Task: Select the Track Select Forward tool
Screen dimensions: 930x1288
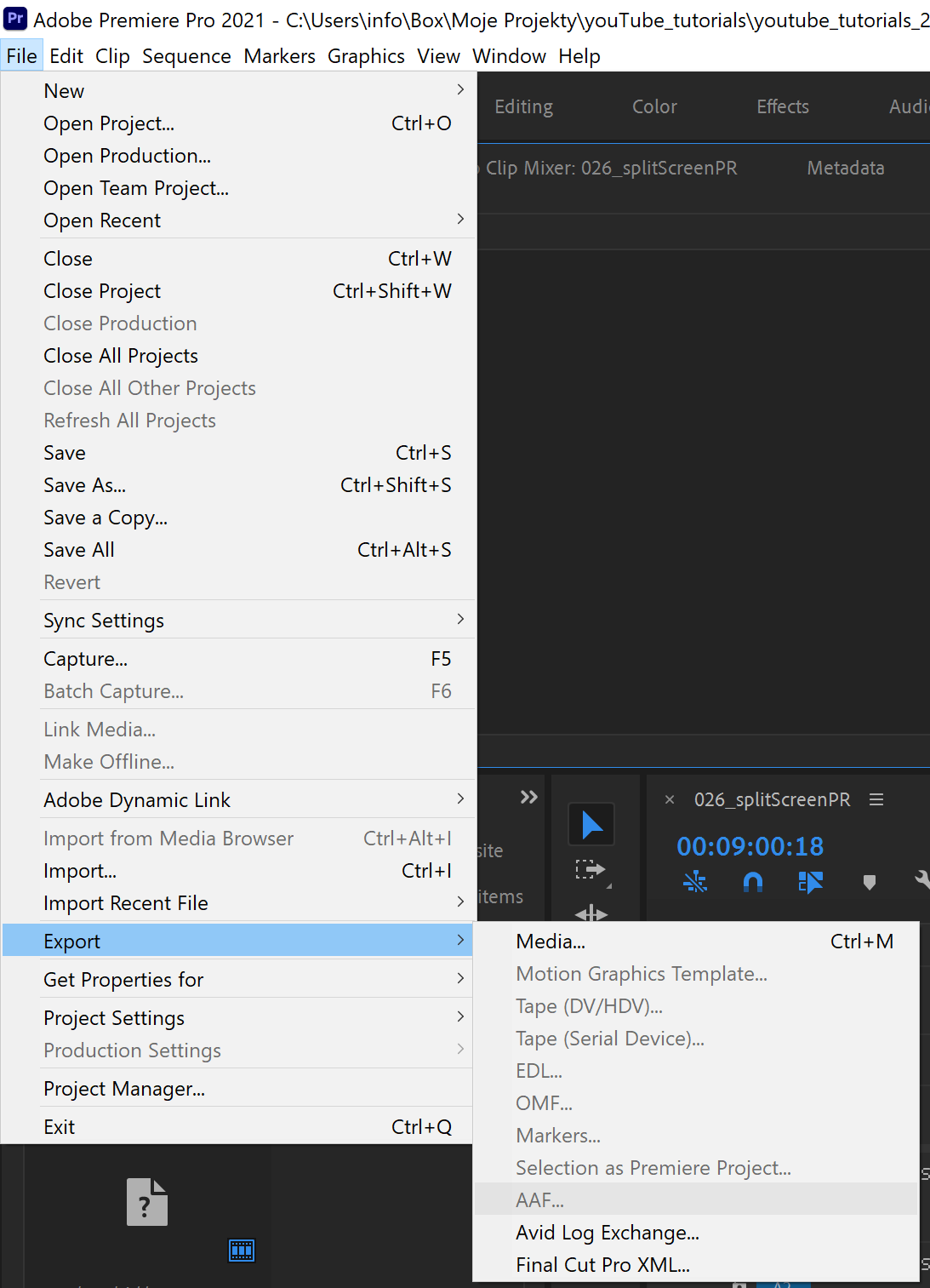Action: (x=591, y=870)
